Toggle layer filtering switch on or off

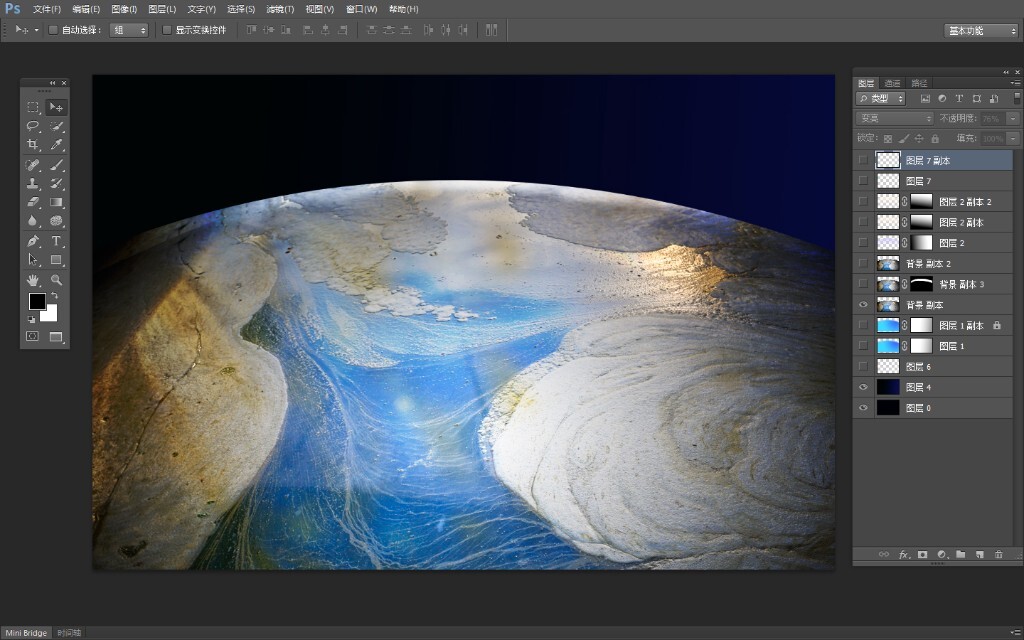pyautogui.click(x=1017, y=98)
